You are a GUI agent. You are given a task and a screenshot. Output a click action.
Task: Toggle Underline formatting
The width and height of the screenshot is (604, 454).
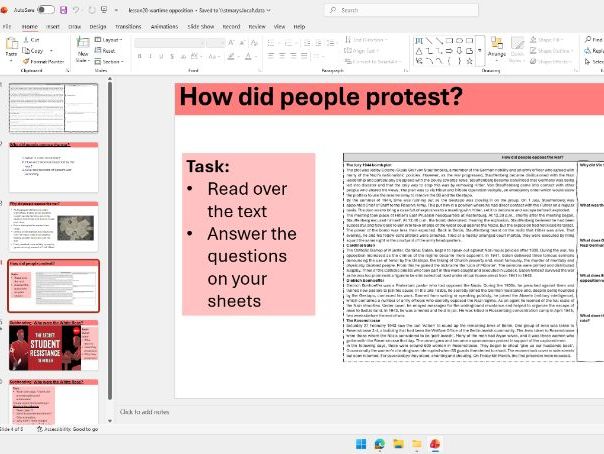click(x=161, y=56)
